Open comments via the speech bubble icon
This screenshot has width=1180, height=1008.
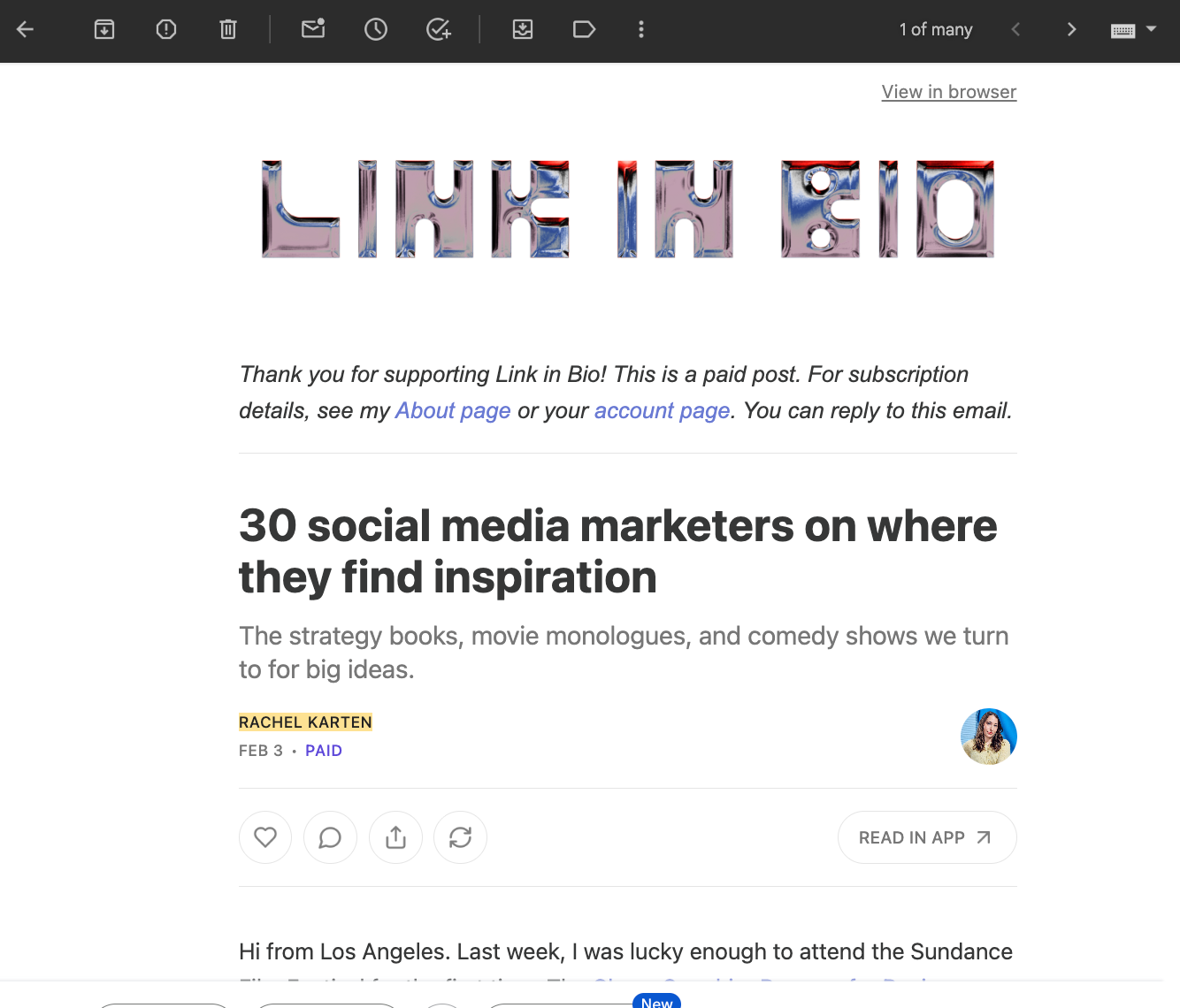tap(330, 837)
